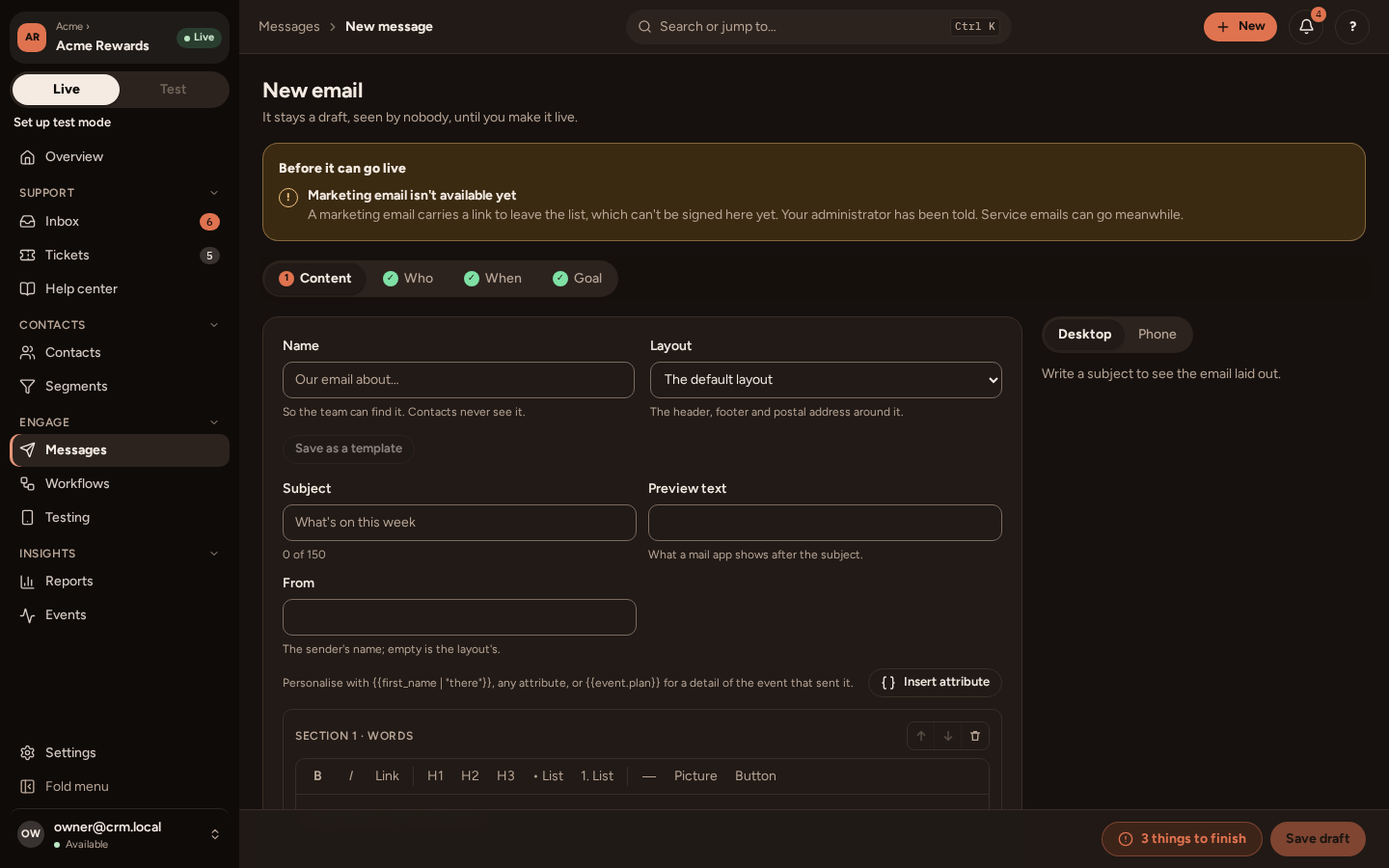Click the New button
The image size is (1389, 868).
coord(1240,27)
